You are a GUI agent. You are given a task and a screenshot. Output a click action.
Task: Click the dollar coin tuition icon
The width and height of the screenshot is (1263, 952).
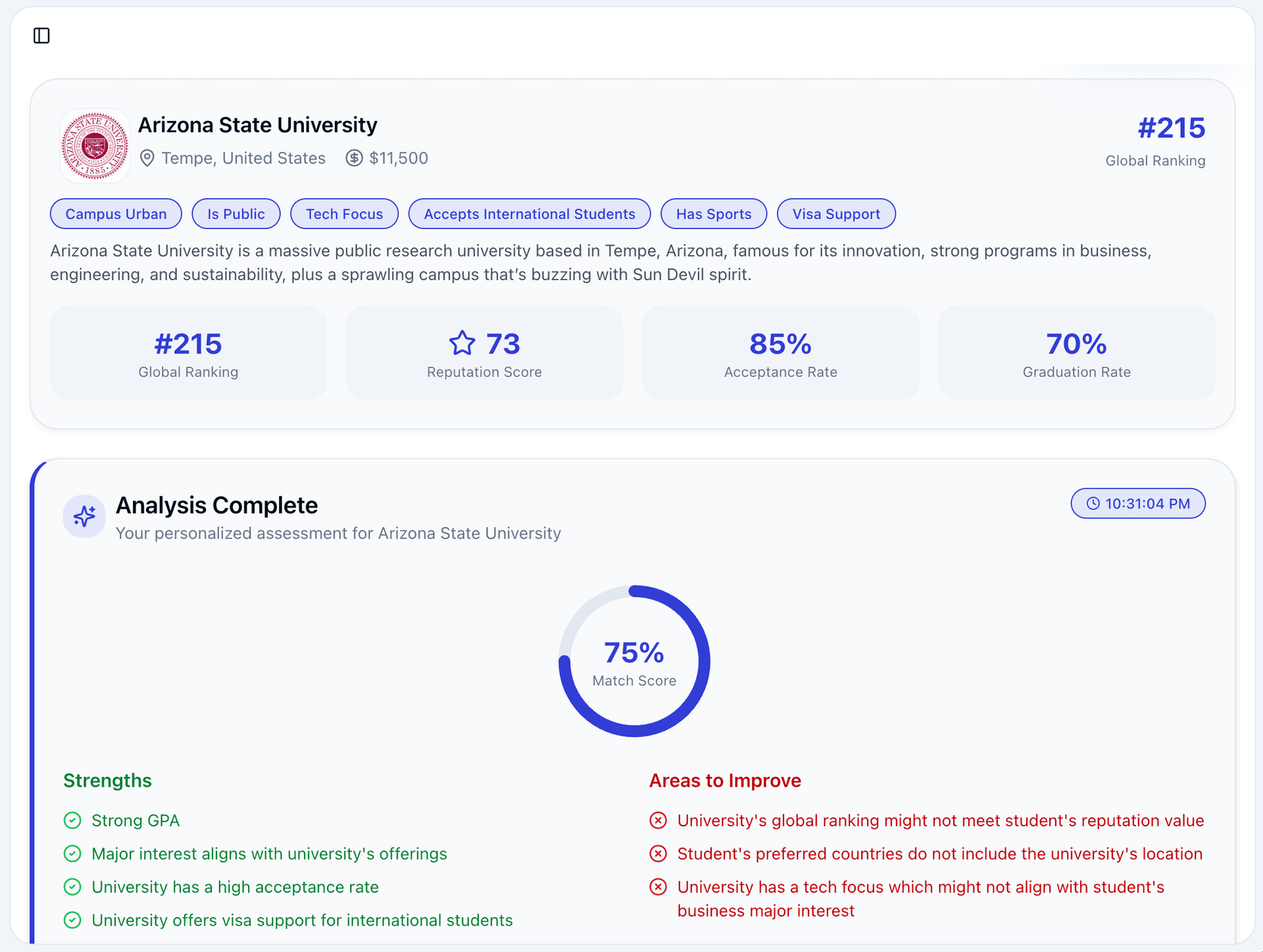(x=355, y=159)
